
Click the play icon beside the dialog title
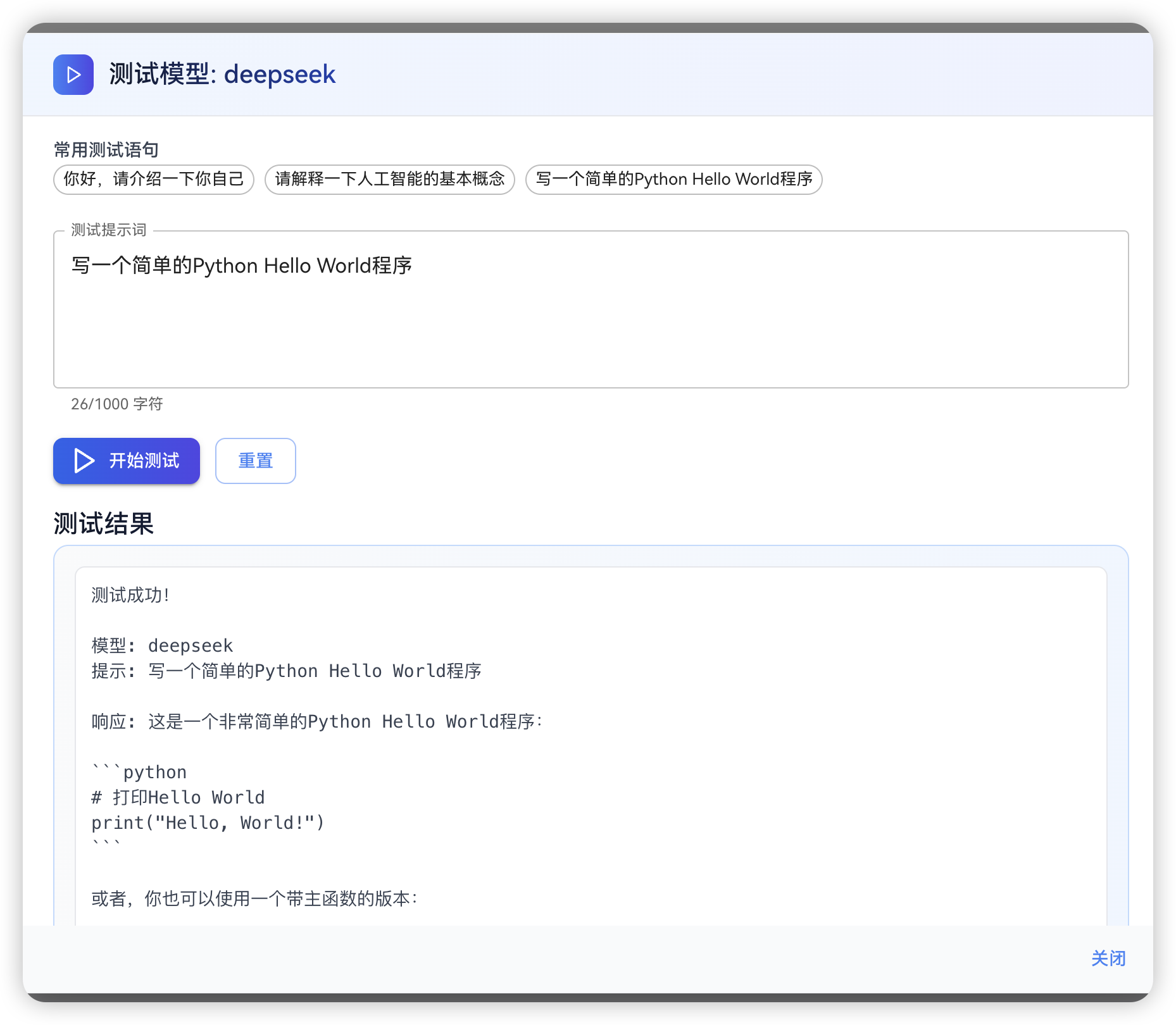(73, 75)
